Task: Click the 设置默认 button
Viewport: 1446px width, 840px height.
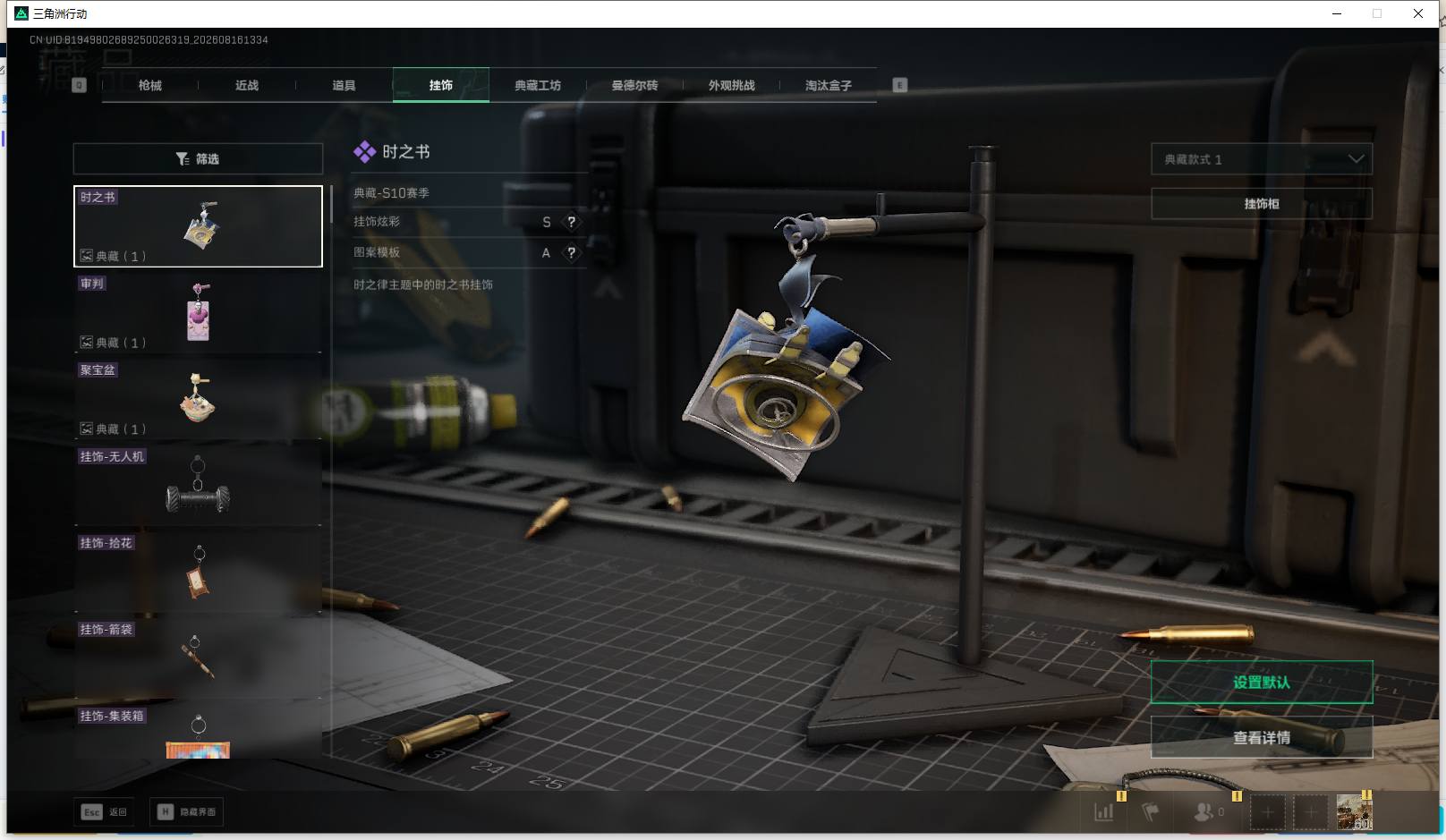Action: pos(1262,683)
